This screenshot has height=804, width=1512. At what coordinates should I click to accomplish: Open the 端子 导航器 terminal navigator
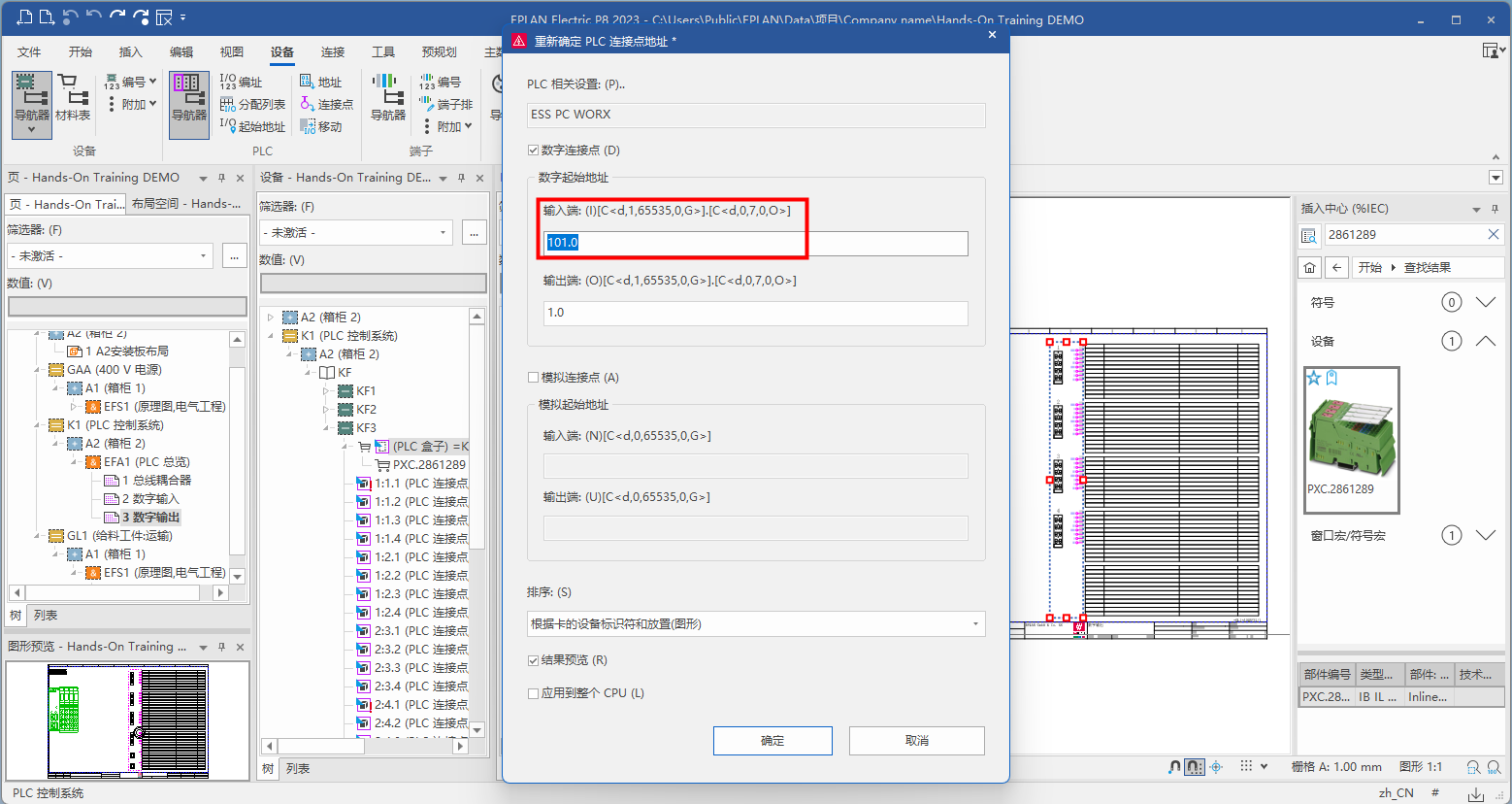coord(388,98)
